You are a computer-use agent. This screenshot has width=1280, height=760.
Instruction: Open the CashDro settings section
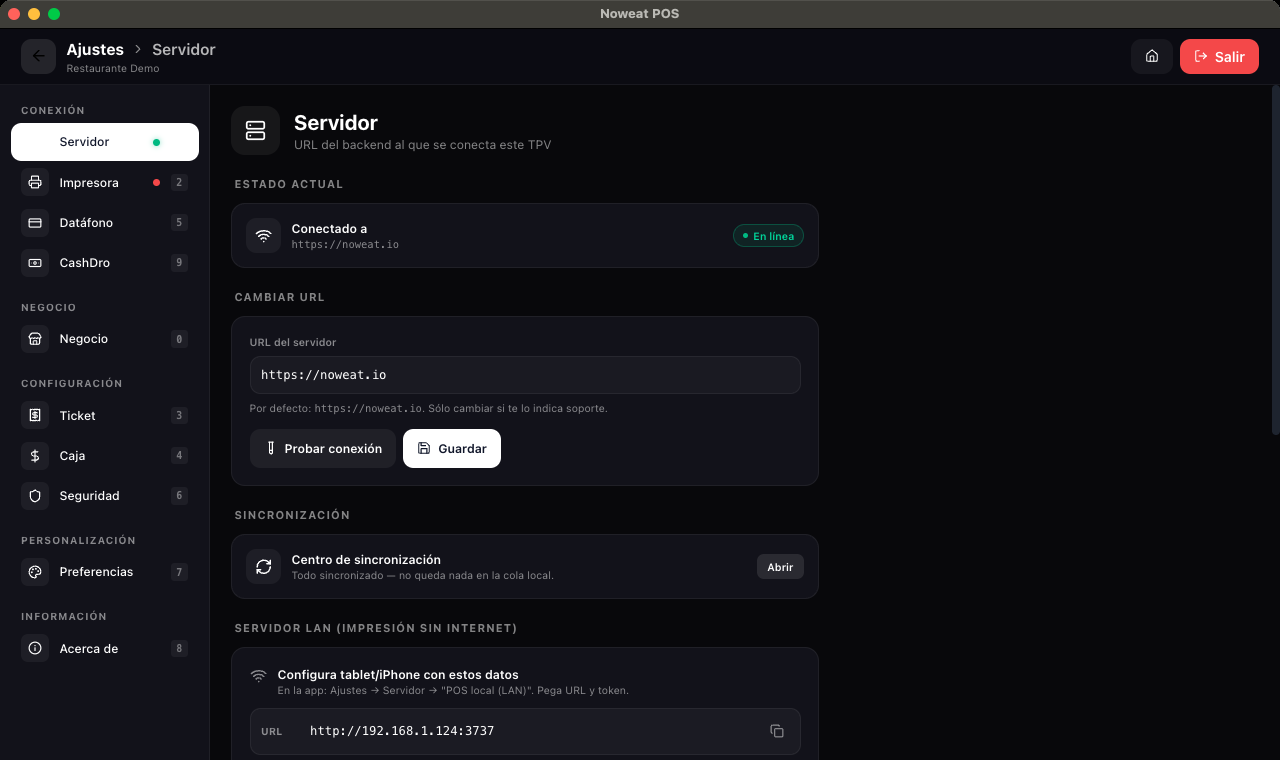click(x=105, y=262)
